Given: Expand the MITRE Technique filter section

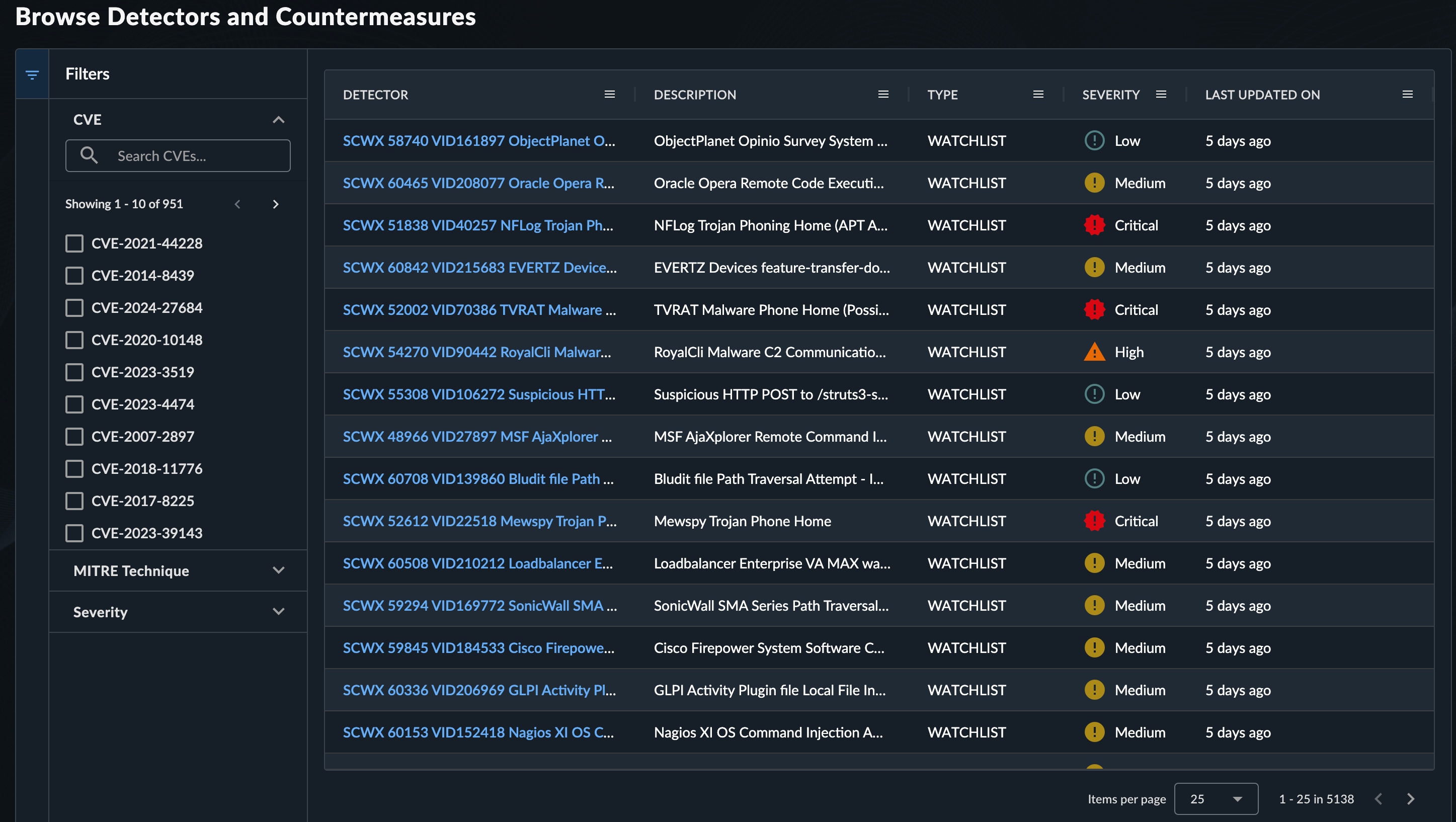Looking at the screenshot, I should click(278, 570).
